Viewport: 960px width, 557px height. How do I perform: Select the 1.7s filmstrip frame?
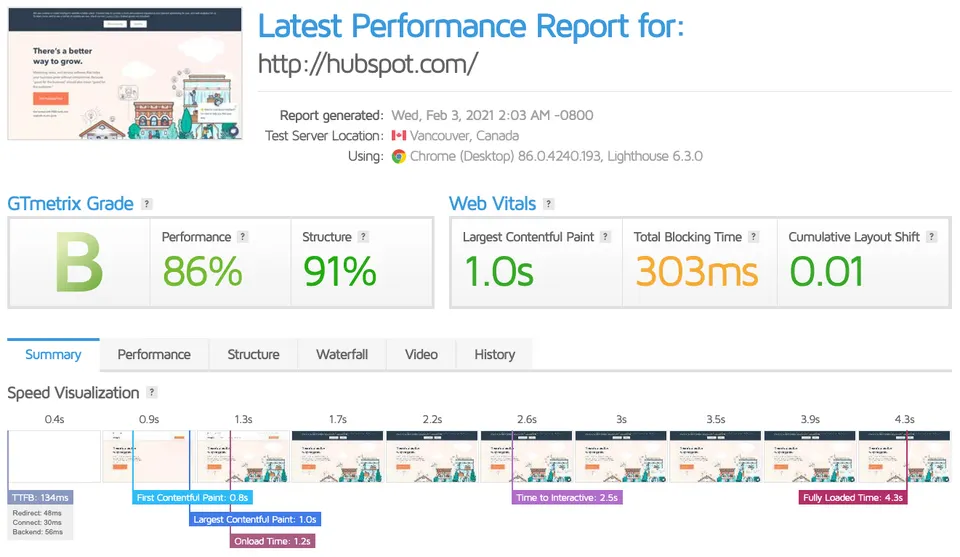pos(337,457)
